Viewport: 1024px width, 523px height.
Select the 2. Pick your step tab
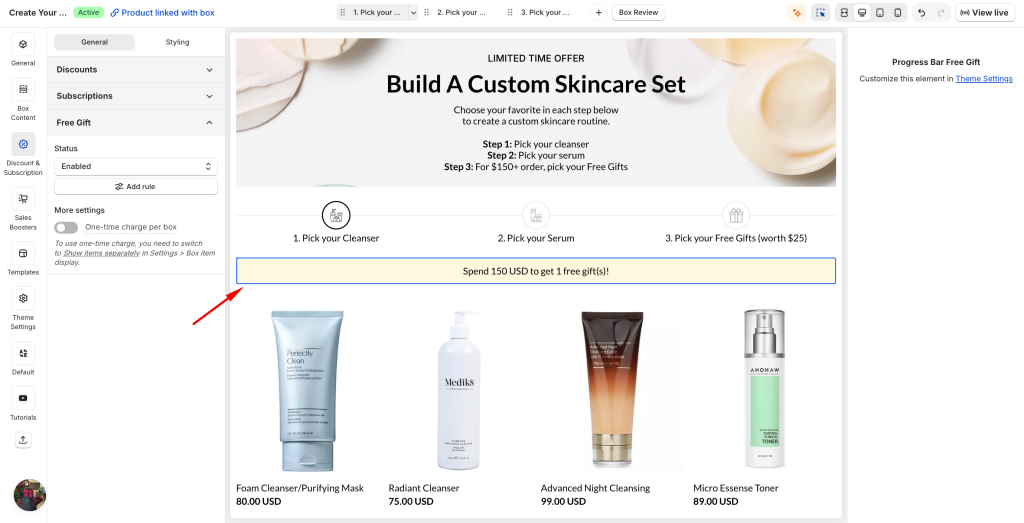[x=461, y=12]
